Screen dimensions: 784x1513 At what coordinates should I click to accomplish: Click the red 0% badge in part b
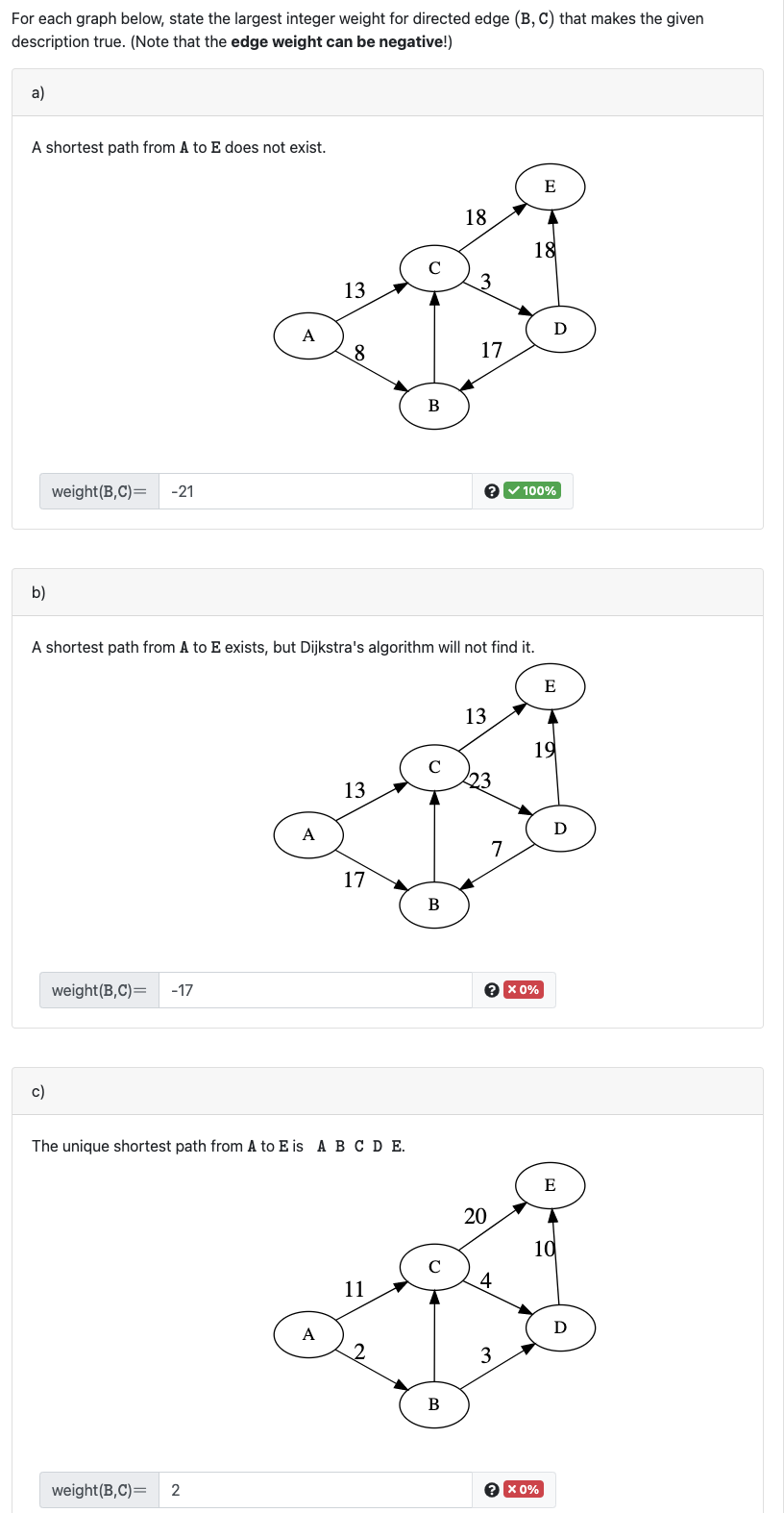point(524,990)
